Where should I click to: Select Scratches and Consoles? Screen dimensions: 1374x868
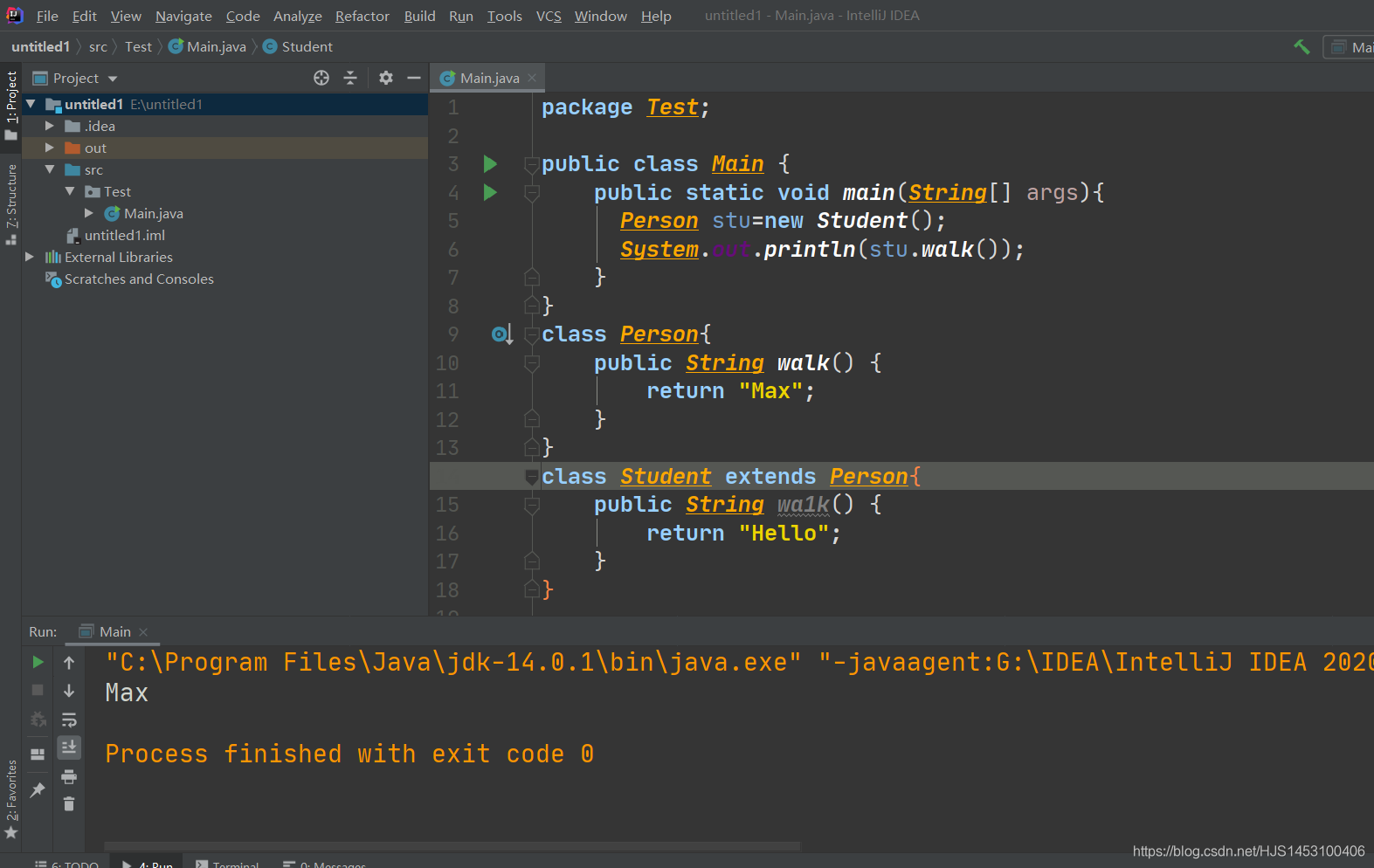(x=129, y=279)
